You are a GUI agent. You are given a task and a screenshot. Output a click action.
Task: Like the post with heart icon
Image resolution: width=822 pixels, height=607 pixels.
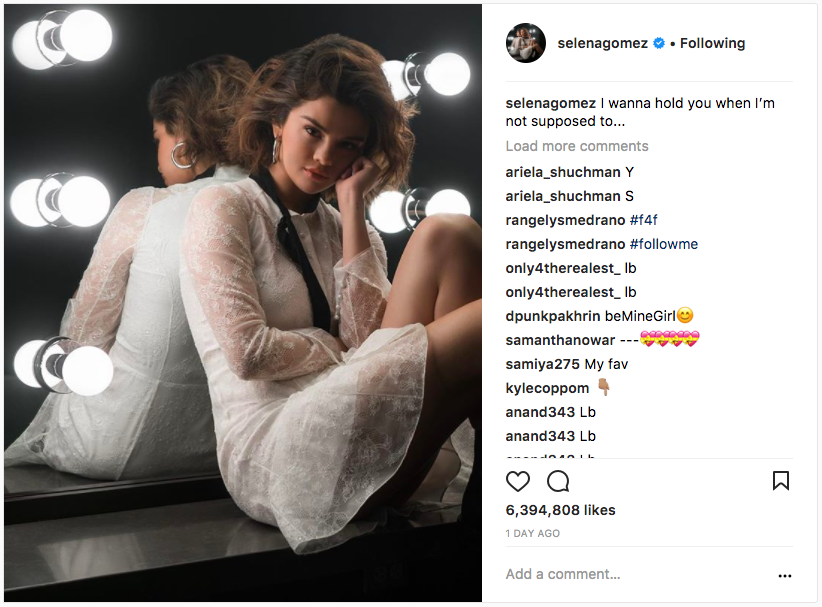coord(517,481)
